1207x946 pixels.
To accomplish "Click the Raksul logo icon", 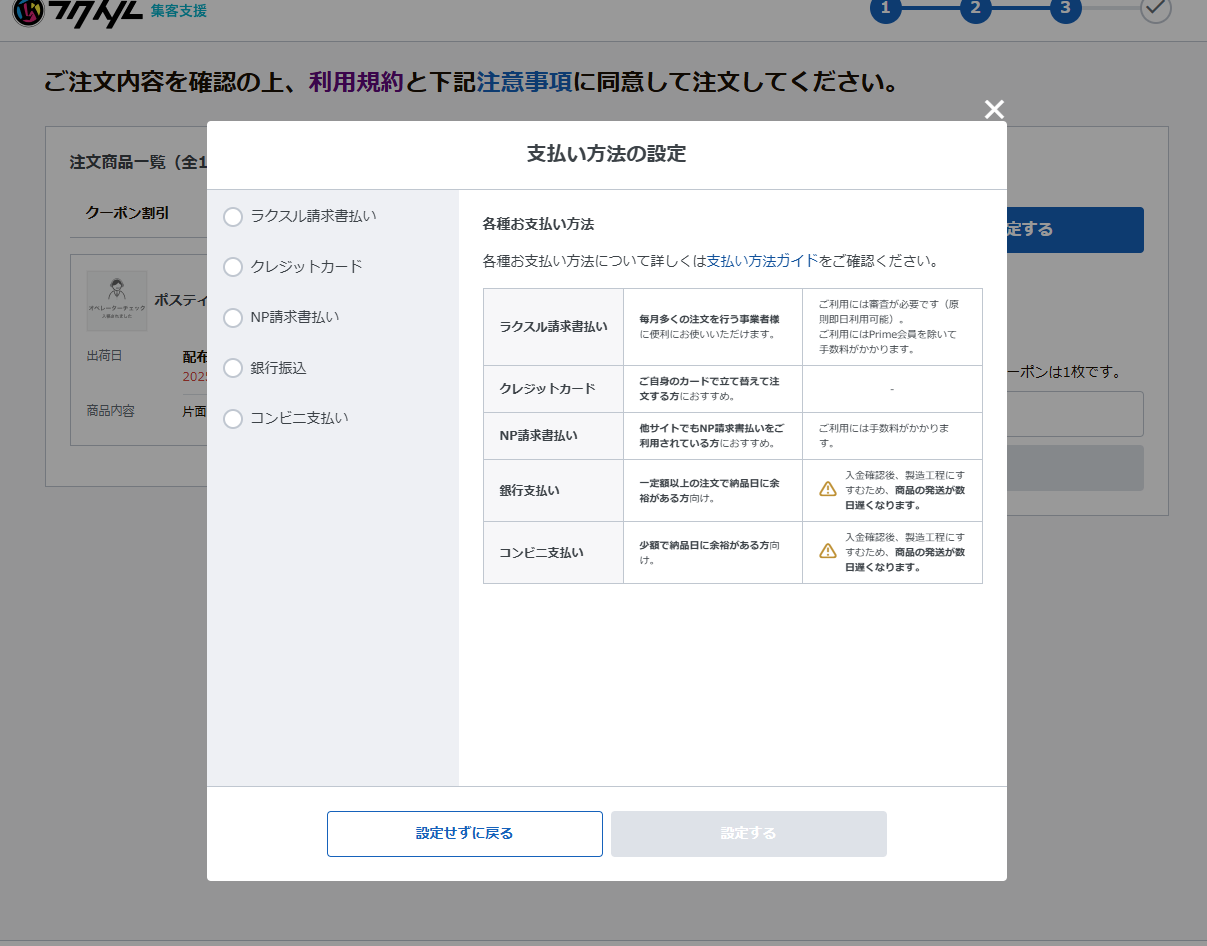I will point(28,12).
